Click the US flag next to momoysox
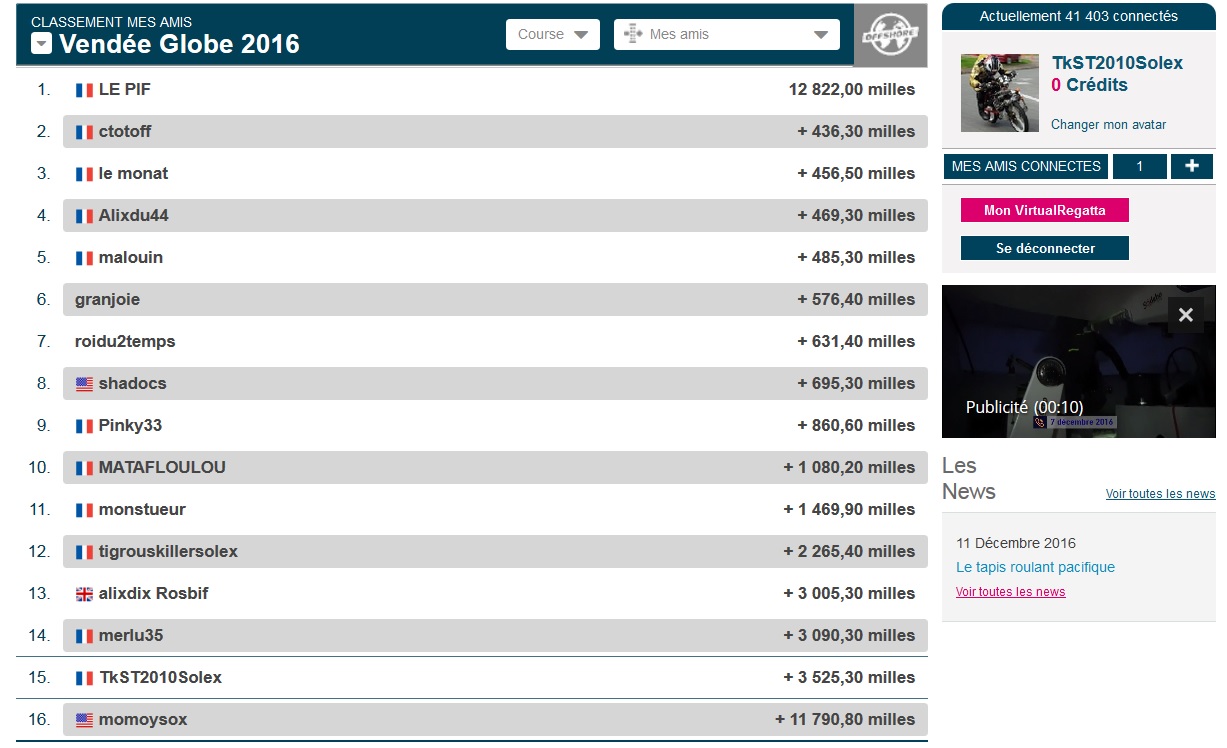Viewport: 1227px width, 748px height. pos(84,720)
